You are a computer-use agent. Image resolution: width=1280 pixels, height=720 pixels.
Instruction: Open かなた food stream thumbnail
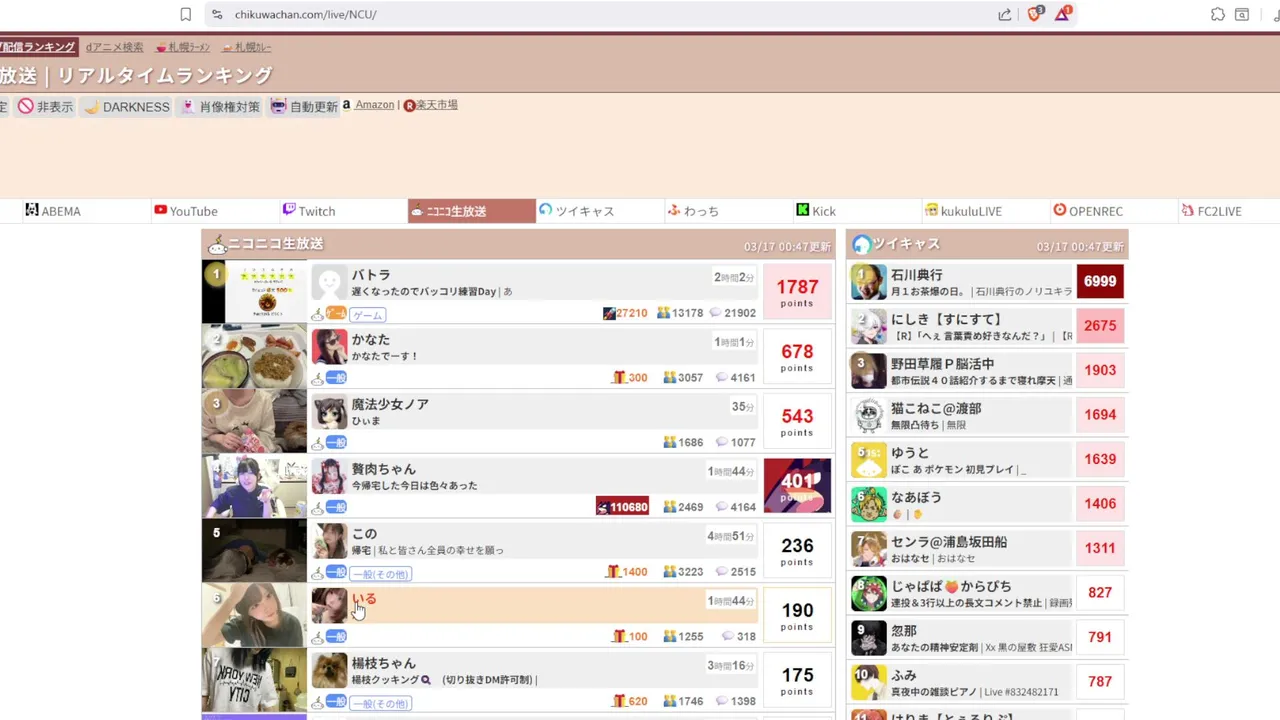254,356
